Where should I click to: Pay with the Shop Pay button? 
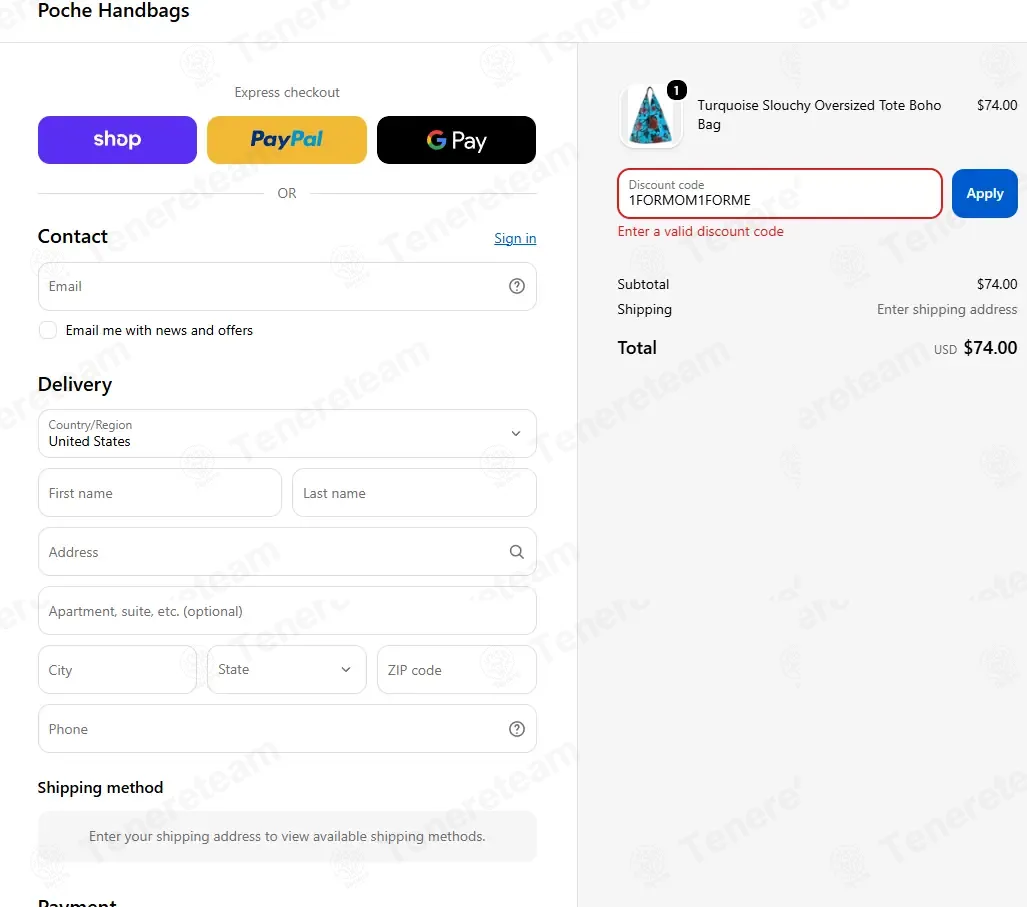(117, 139)
